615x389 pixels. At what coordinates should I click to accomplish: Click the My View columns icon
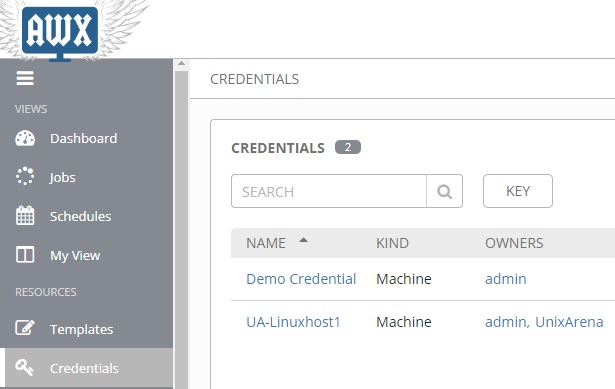pyautogui.click(x=25, y=254)
